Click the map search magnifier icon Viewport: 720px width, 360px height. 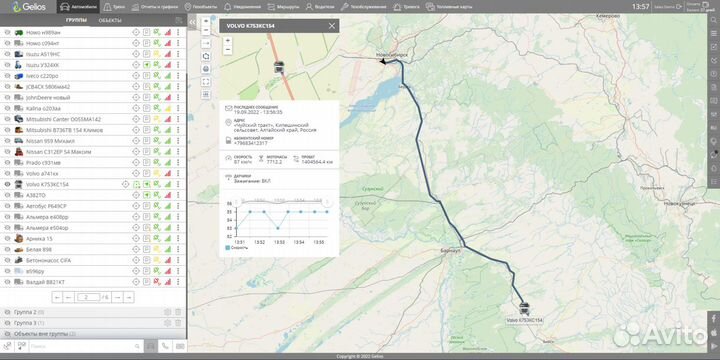[x=714, y=21]
